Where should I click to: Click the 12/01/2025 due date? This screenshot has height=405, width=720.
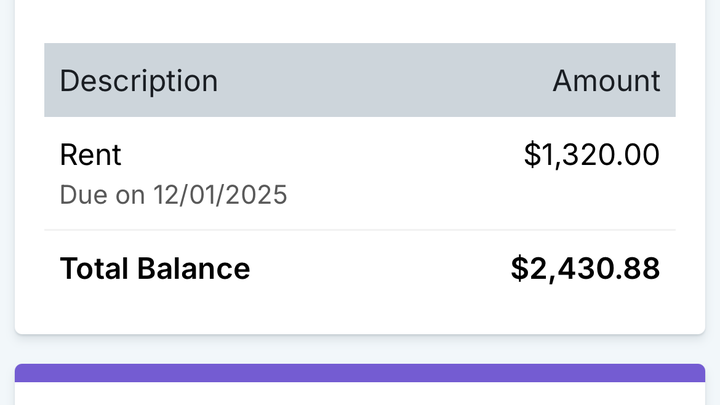(220, 194)
